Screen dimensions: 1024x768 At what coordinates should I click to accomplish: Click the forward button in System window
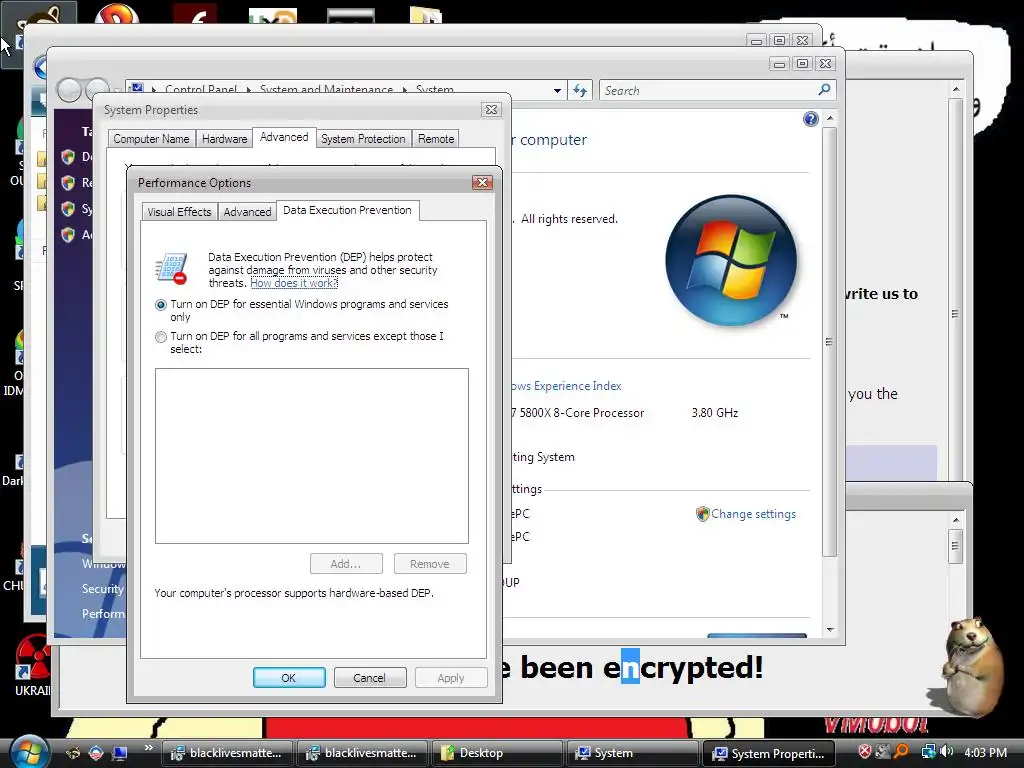[x=97, y=90]
